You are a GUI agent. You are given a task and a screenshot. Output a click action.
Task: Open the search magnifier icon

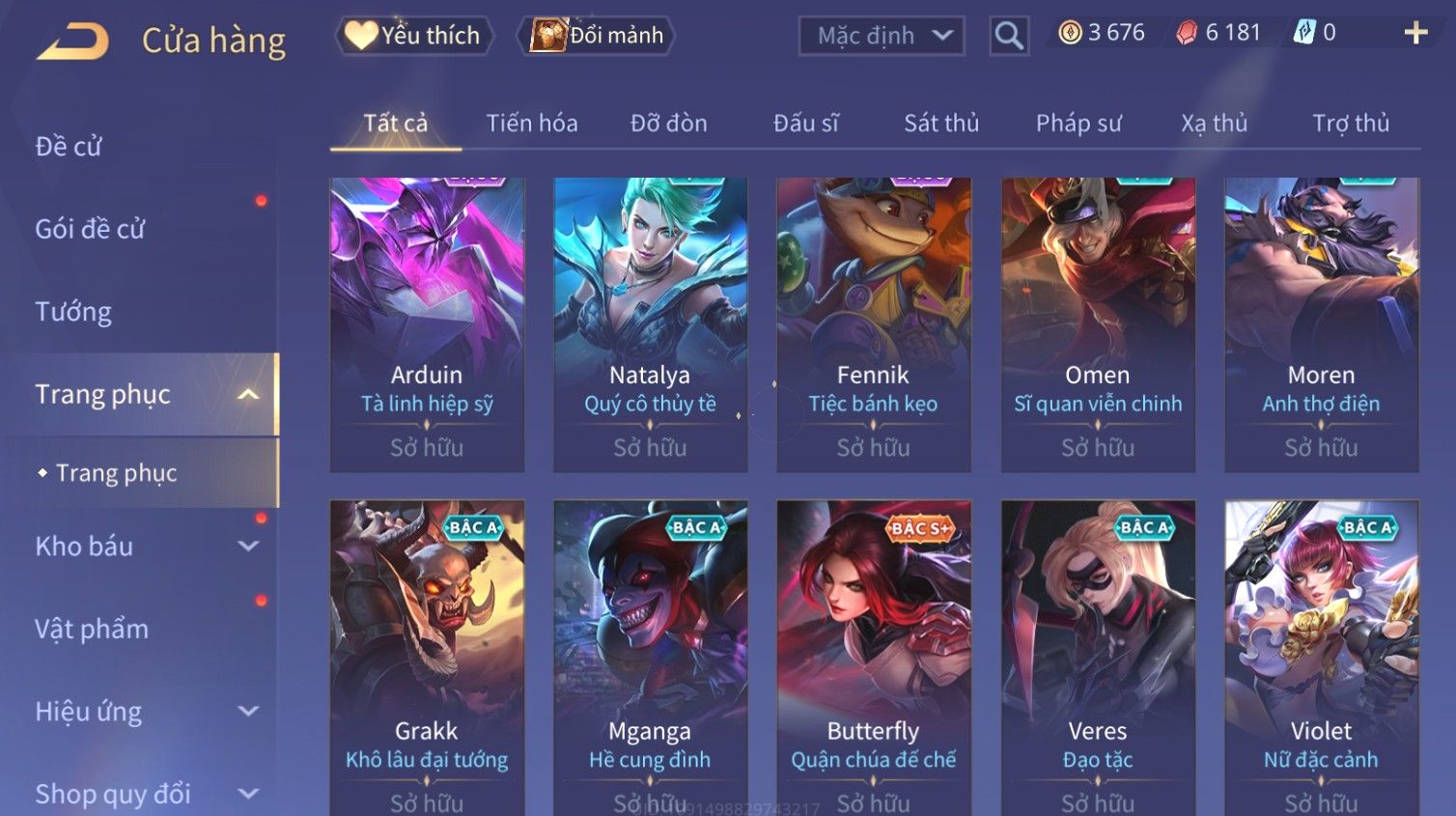1009,36
